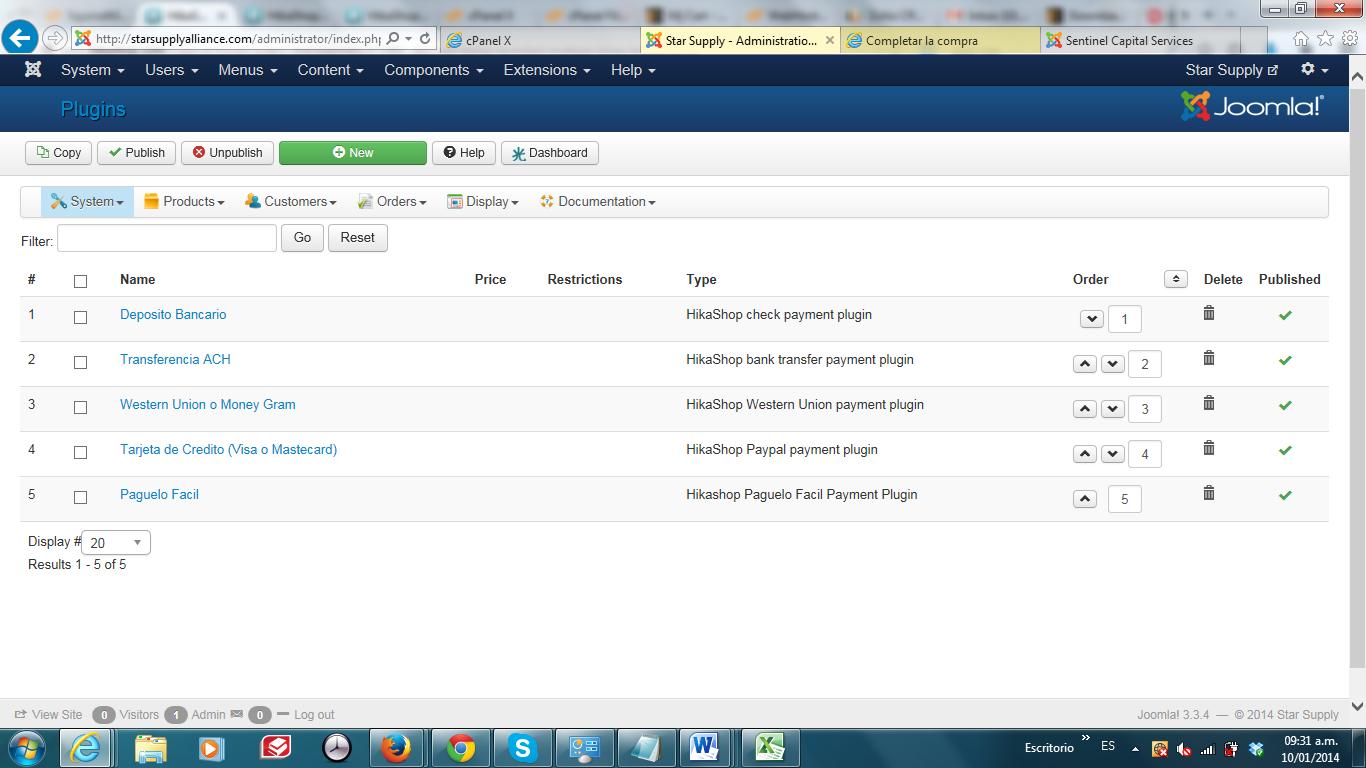The width and height of the screenshot is (1366, 768).
Task: Open Firefox from the Windows taskbar
Action: (396, 748)
